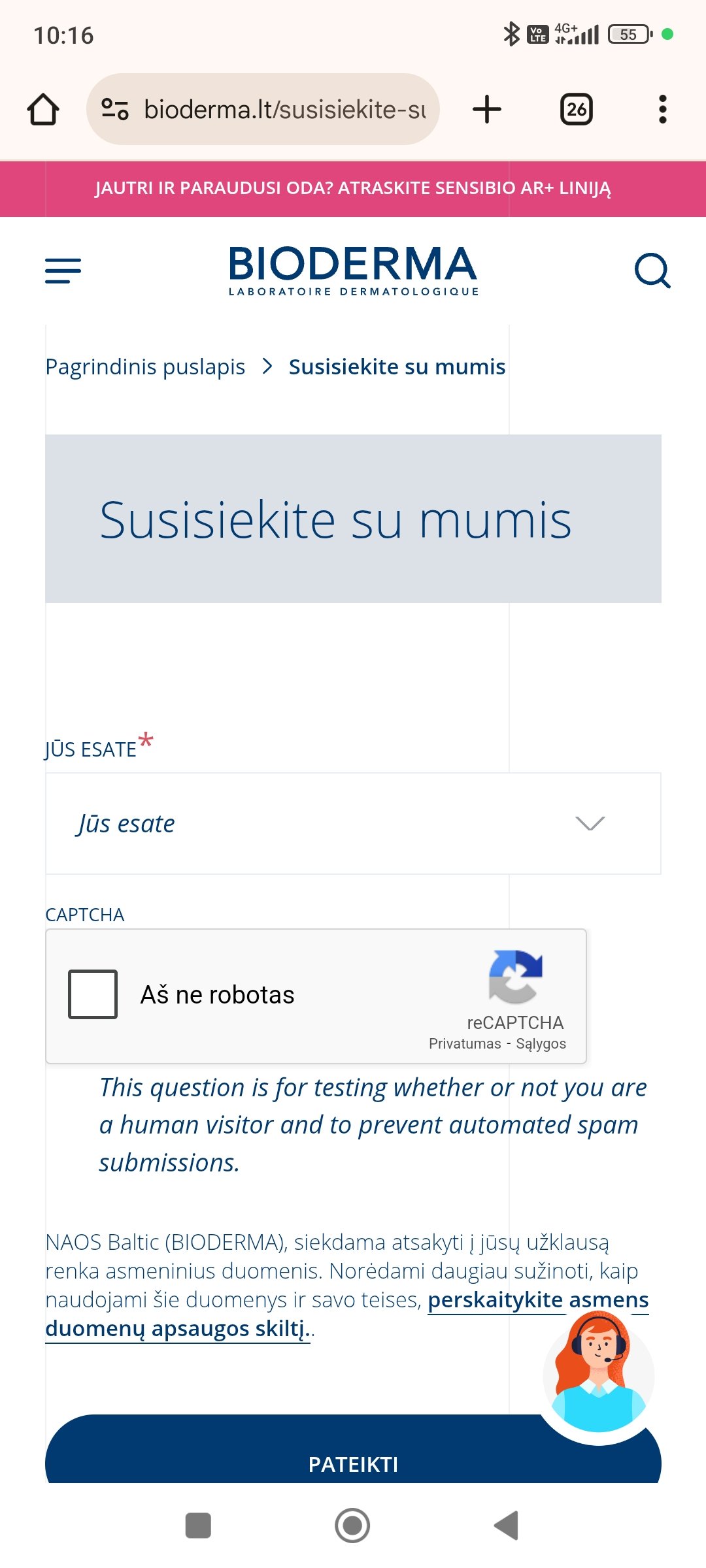Go to 'Pagrindinis puslapis' breadcrumb
Image resolution: width=706 pixels, height=1568 pixels.
coord(145,367)
